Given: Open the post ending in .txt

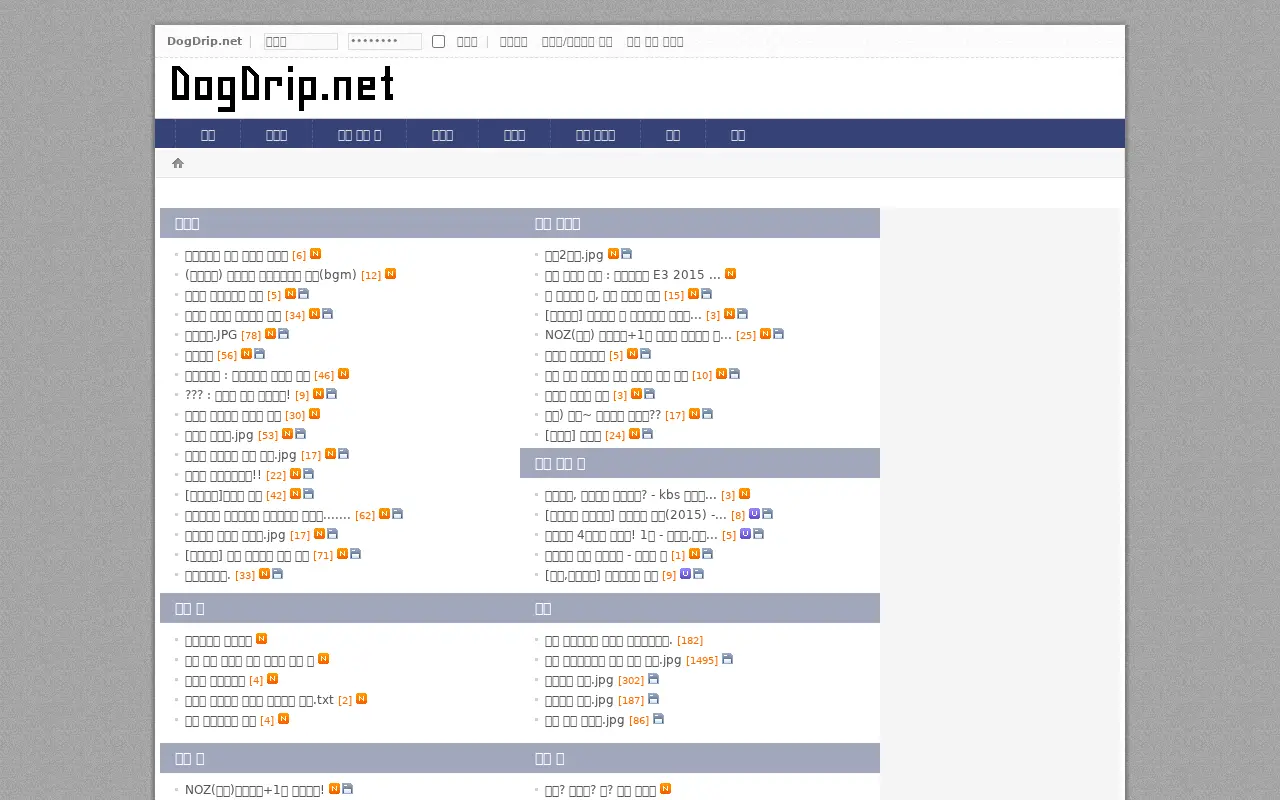Looking at the screenshot, I should click(259, 700).
